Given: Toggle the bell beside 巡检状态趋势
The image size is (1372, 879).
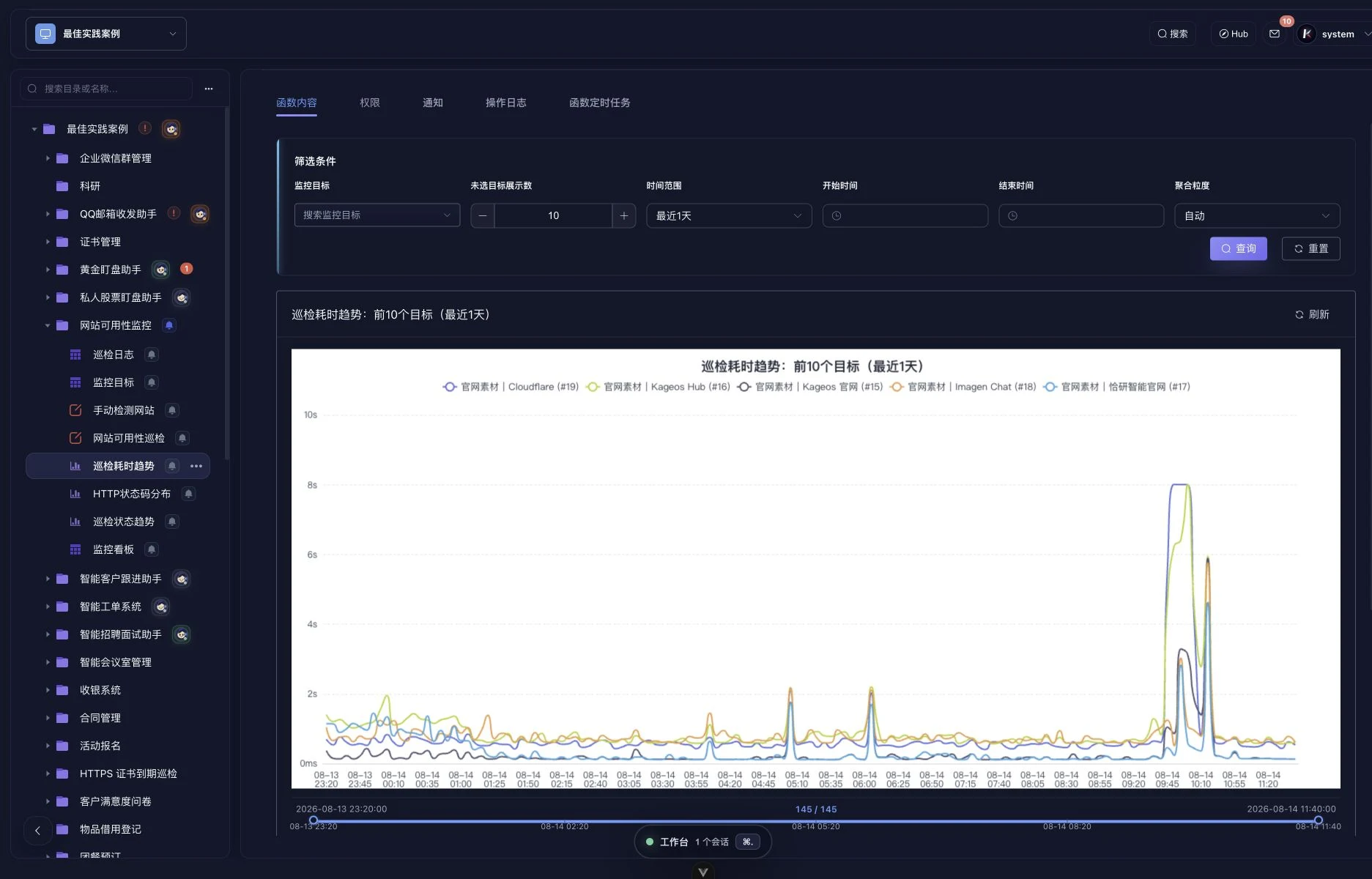Looking at the screenshot, I should pos(172,522).
